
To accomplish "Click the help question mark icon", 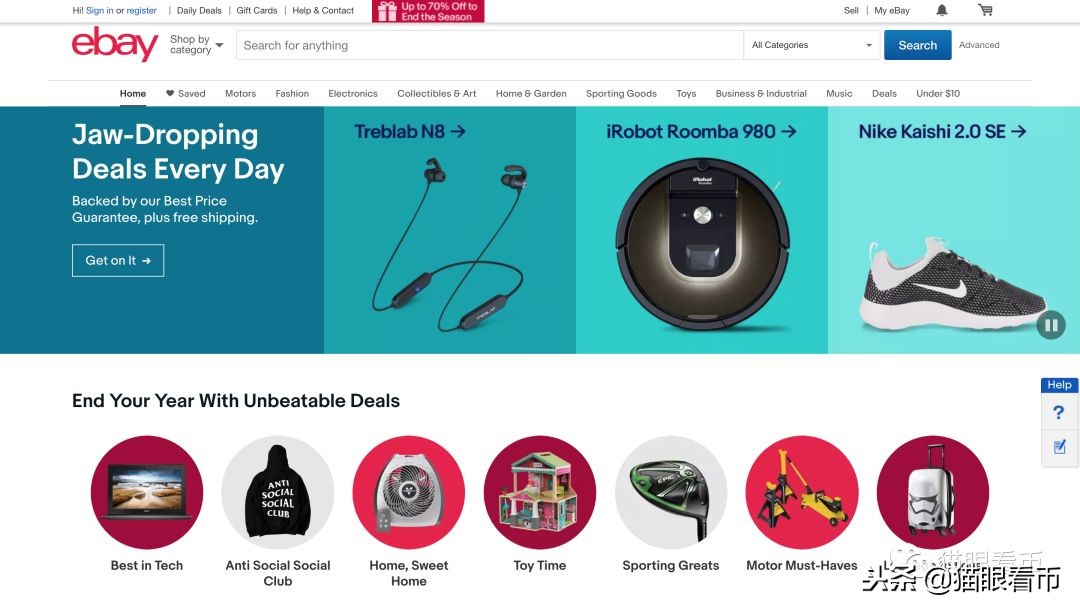I will pos(1059,412).
